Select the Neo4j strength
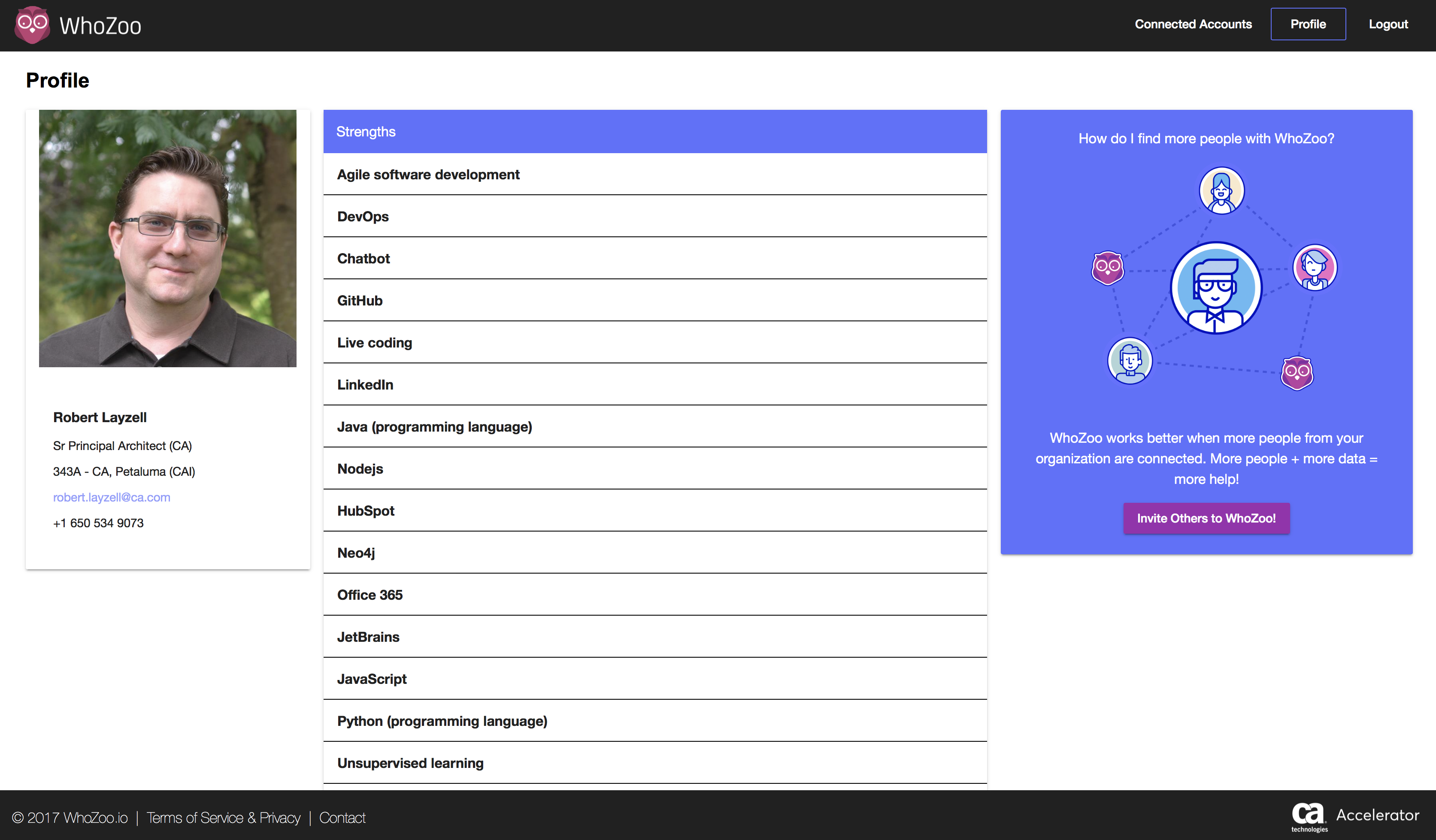 pos(655,553)
